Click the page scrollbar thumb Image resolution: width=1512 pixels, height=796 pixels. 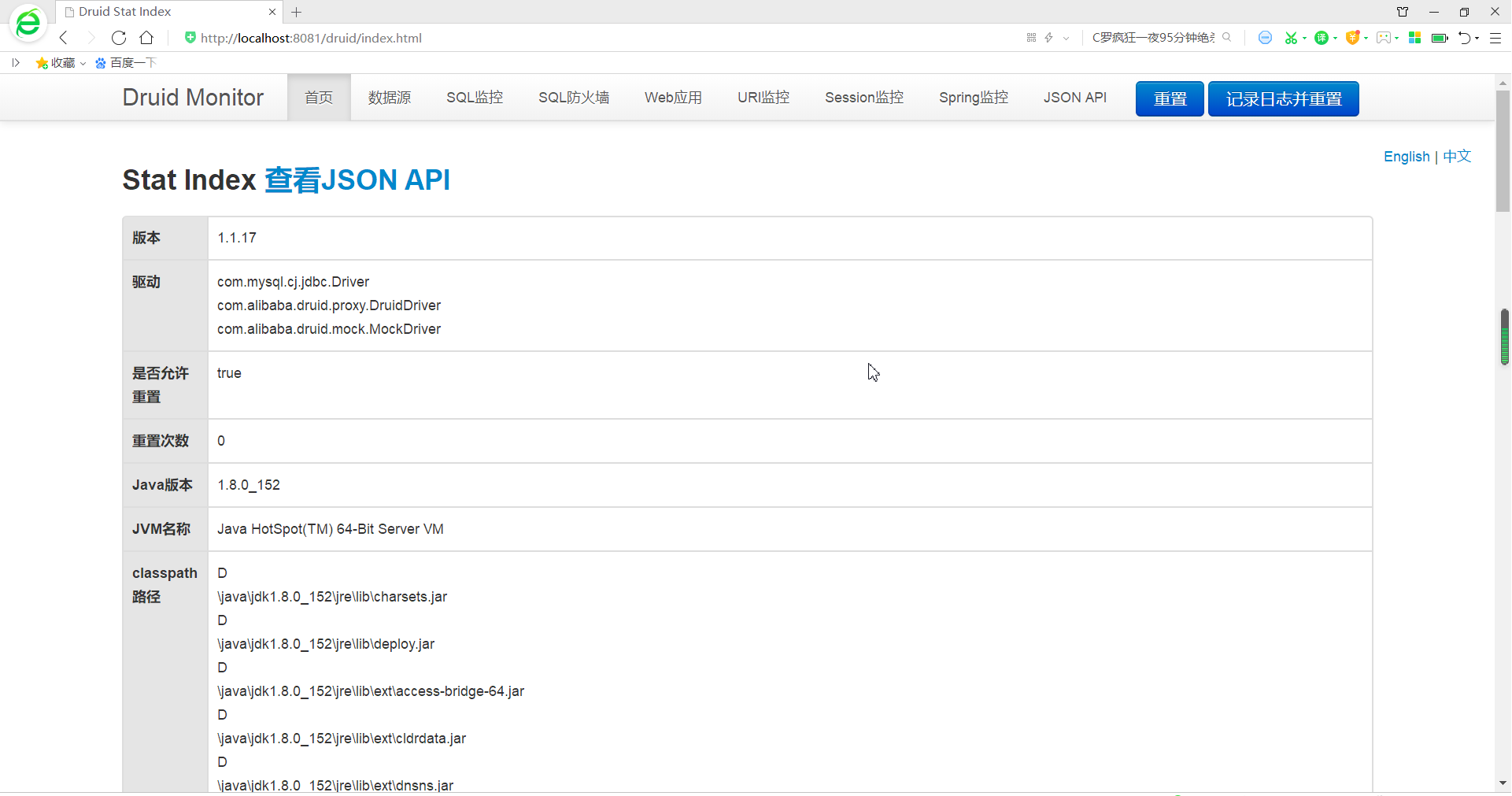click(x=1503, y=150)
